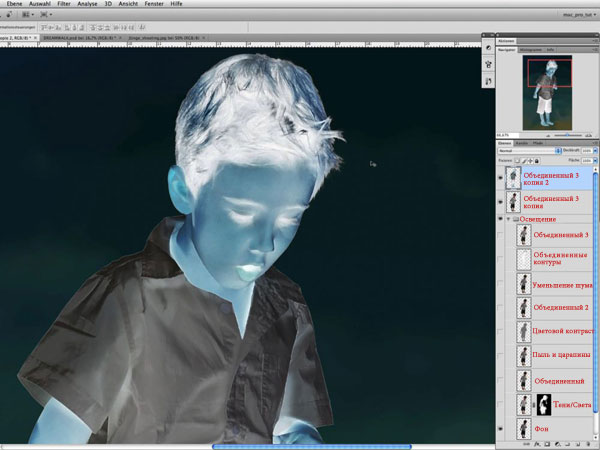Image resolution: width=600 pixels, height=450 pixels.
Task: Click the Тени/Света layer mask thumbnail
Action: point(544,405)
